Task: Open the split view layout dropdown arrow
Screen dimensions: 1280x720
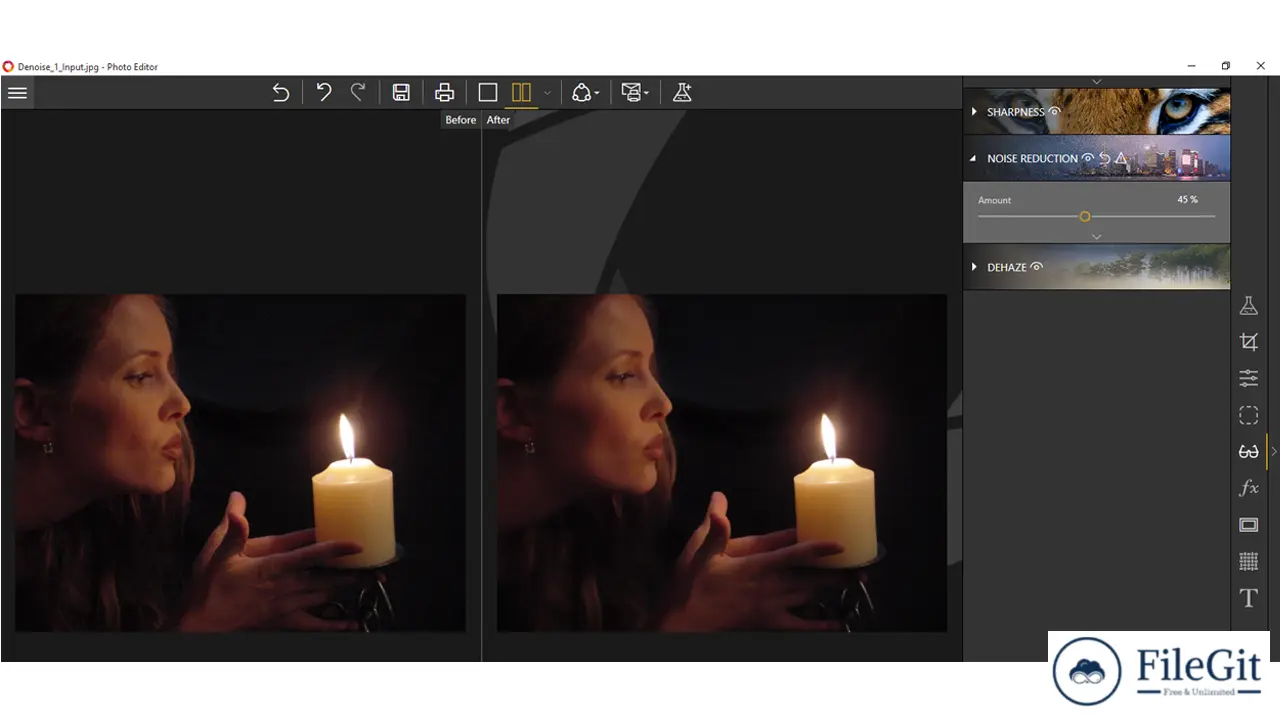Action: 547,94
